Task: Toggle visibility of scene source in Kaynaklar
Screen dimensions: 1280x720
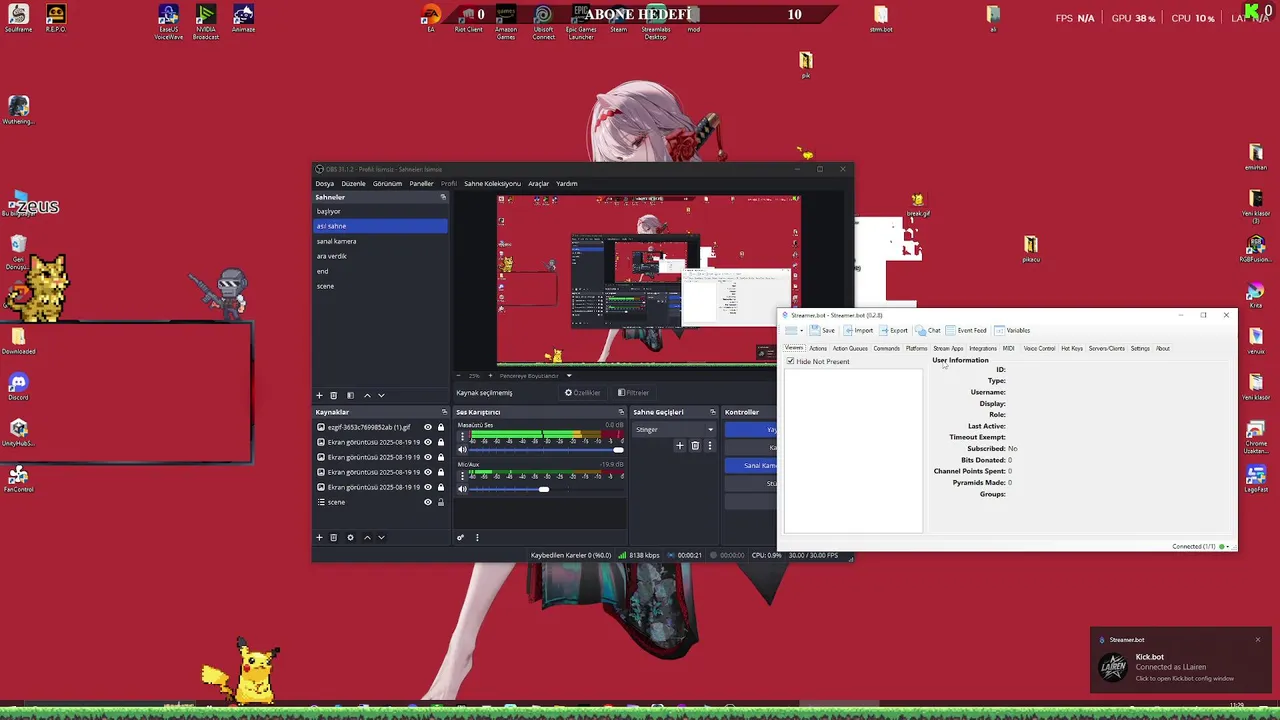Action: 428,502
